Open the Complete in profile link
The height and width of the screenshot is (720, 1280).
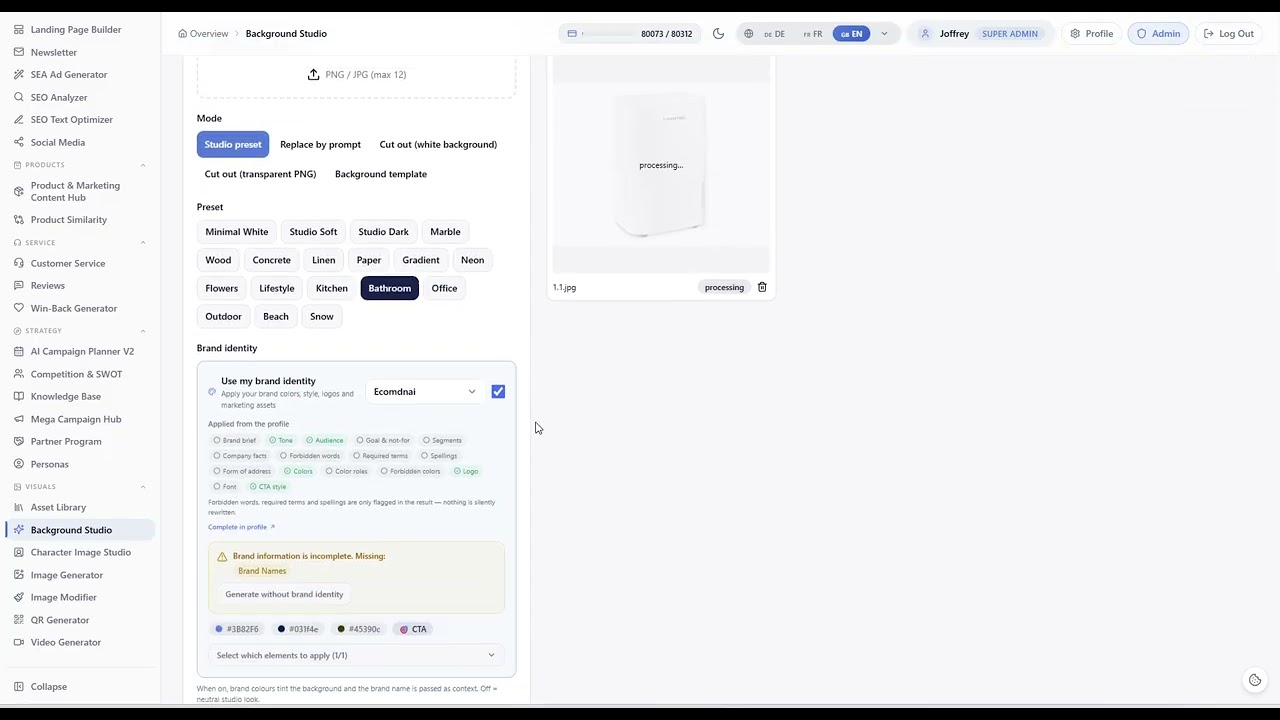click(x=241, y=527)
